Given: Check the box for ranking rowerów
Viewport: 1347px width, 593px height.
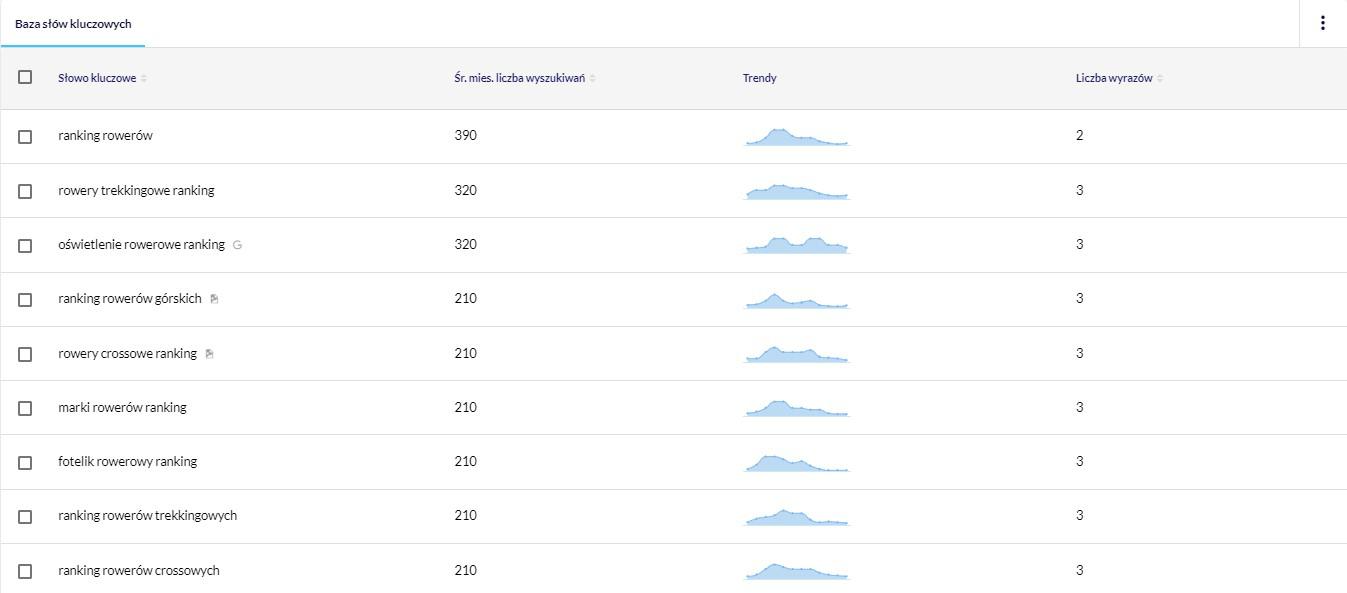Looking at the screenshot, I should (25, 136).
